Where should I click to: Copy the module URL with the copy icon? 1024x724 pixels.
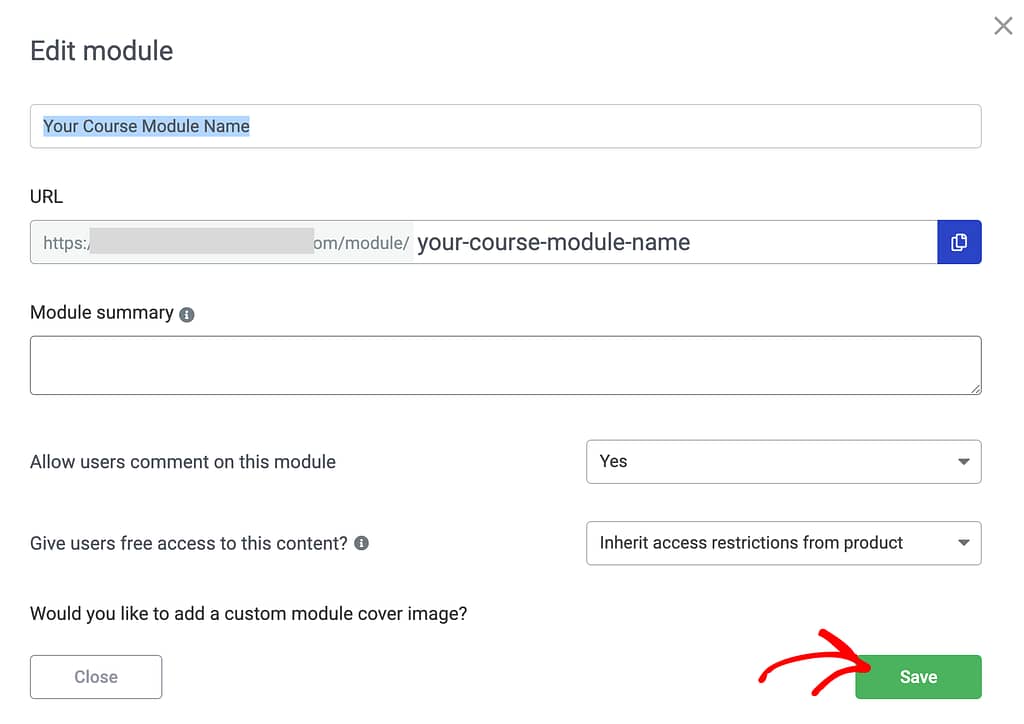[x=959, y=242]
